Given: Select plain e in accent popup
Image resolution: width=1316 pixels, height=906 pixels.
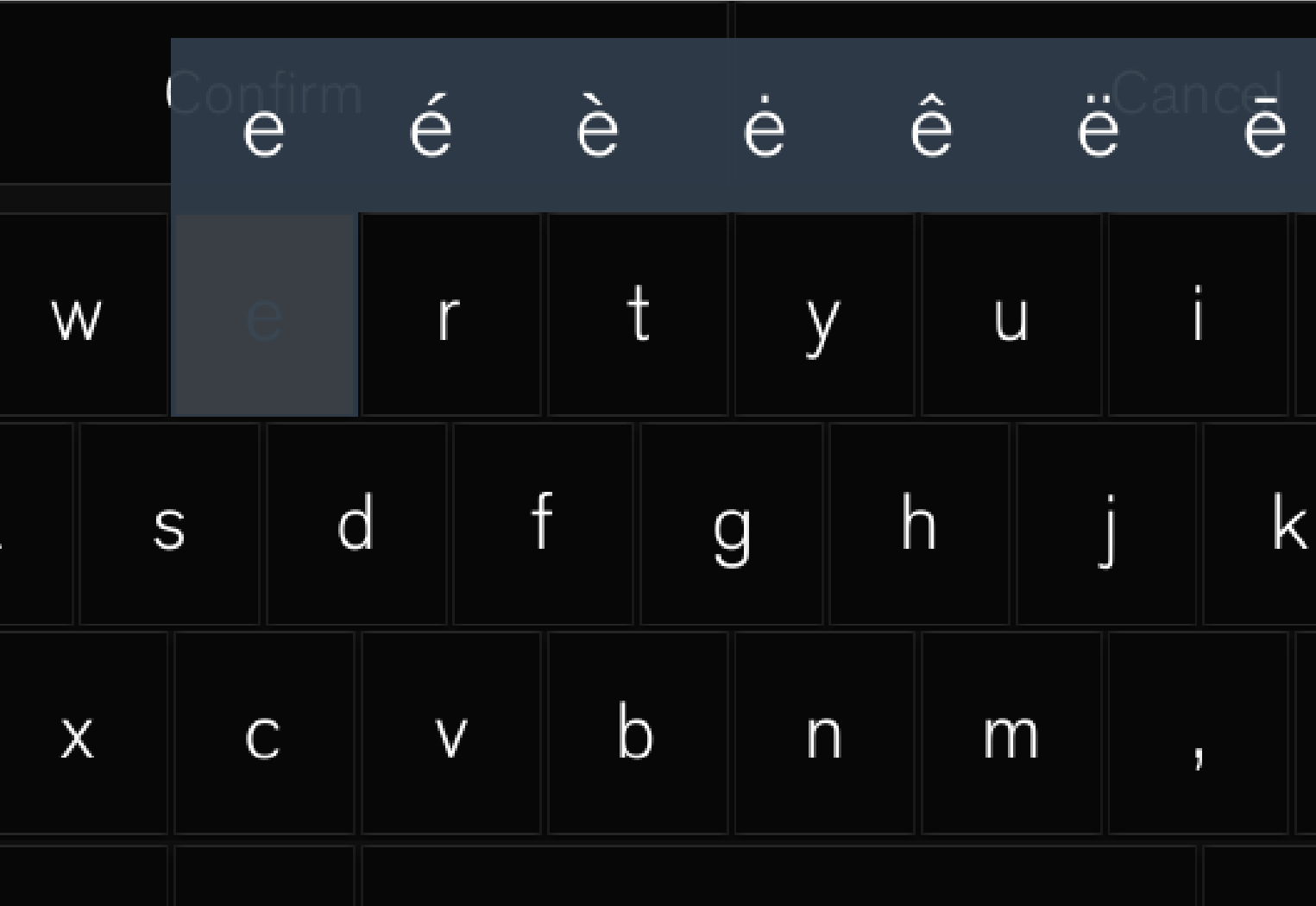Looking at the screenshot, I should [x=263, y=127].
